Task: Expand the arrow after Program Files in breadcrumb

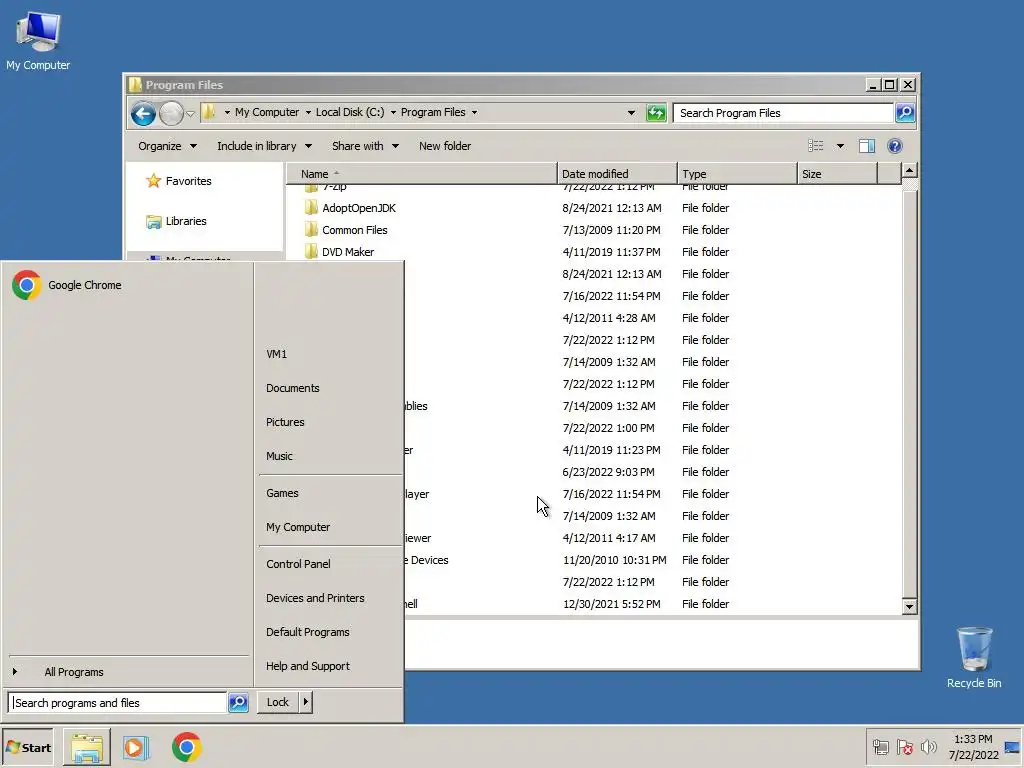Action: (x=475, y=112)
